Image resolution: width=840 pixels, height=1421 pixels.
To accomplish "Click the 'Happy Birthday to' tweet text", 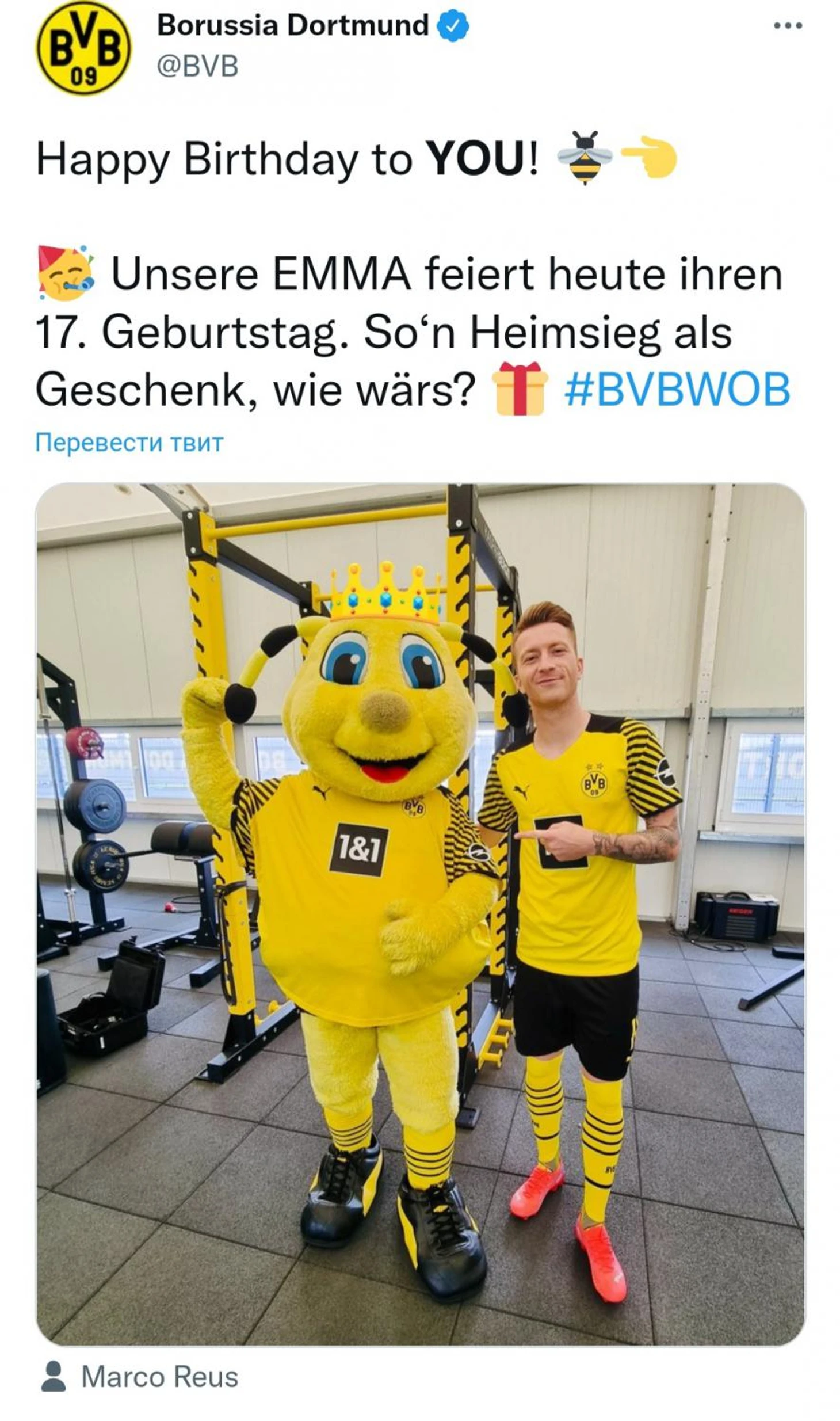I will coord(224,159).
